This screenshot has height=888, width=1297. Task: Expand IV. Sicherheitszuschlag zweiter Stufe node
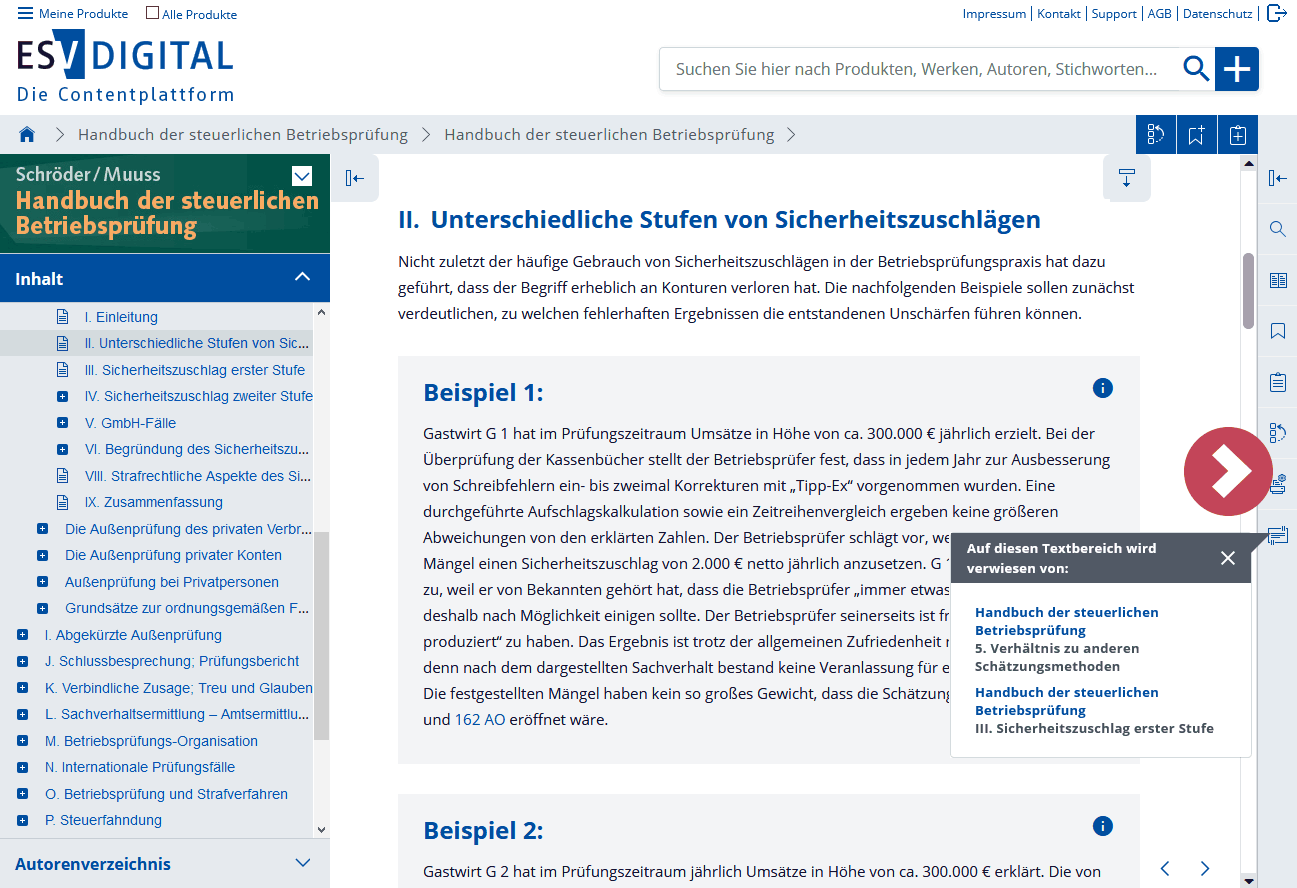tap(62, 397)
